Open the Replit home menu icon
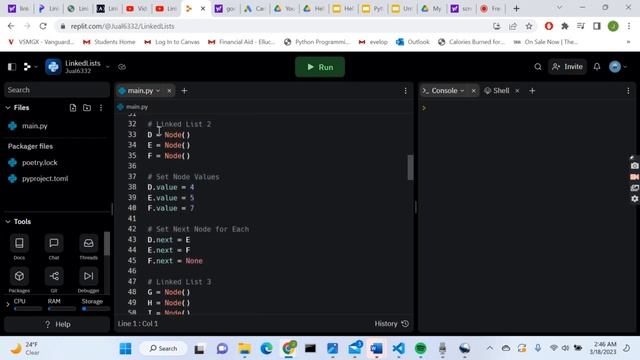This screenshot has width=640, height=360. (x=27, y=67)
